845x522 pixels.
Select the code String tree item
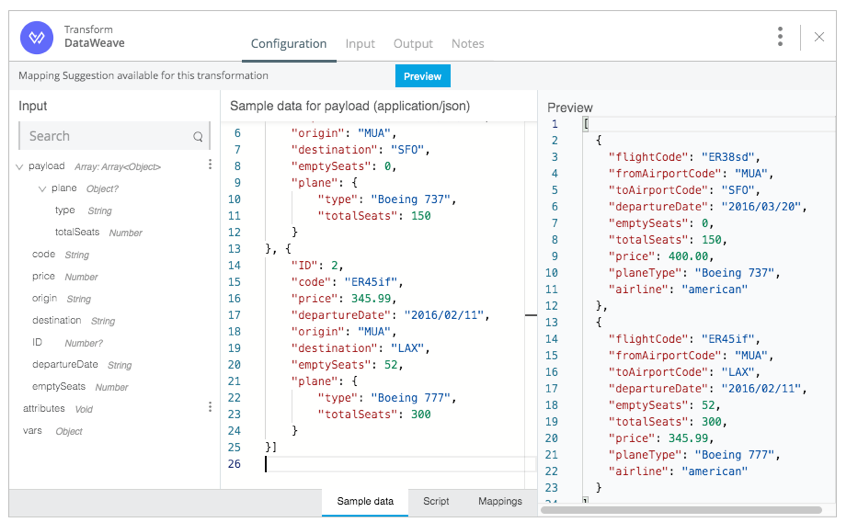click(60, 255)
